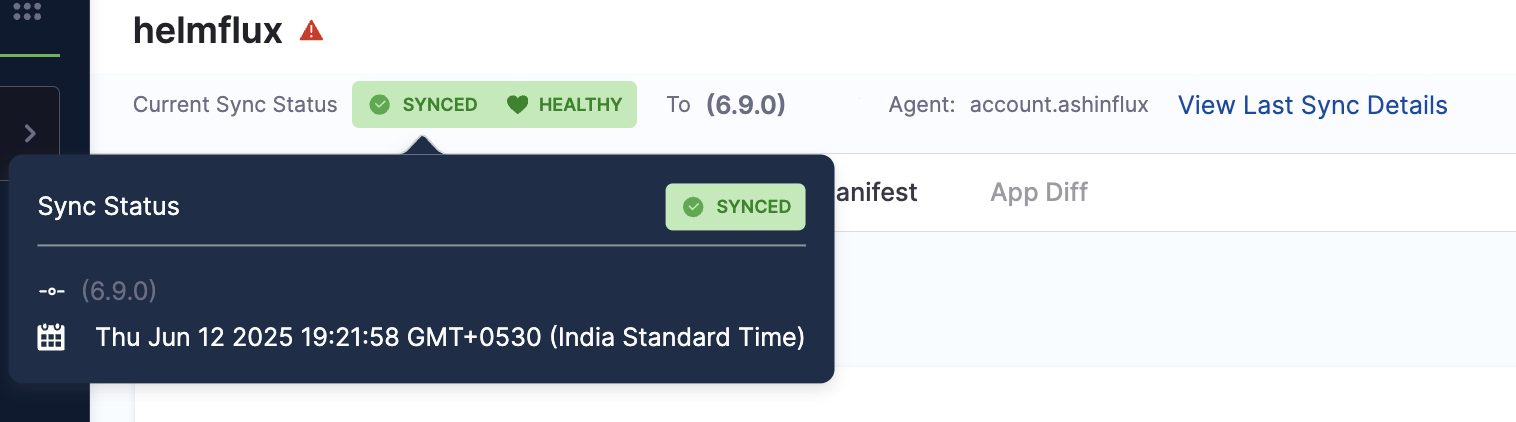Select the account.ashinflux agent name
The width and height of the screenshot is (1516, 422).
coord(1059,105)
